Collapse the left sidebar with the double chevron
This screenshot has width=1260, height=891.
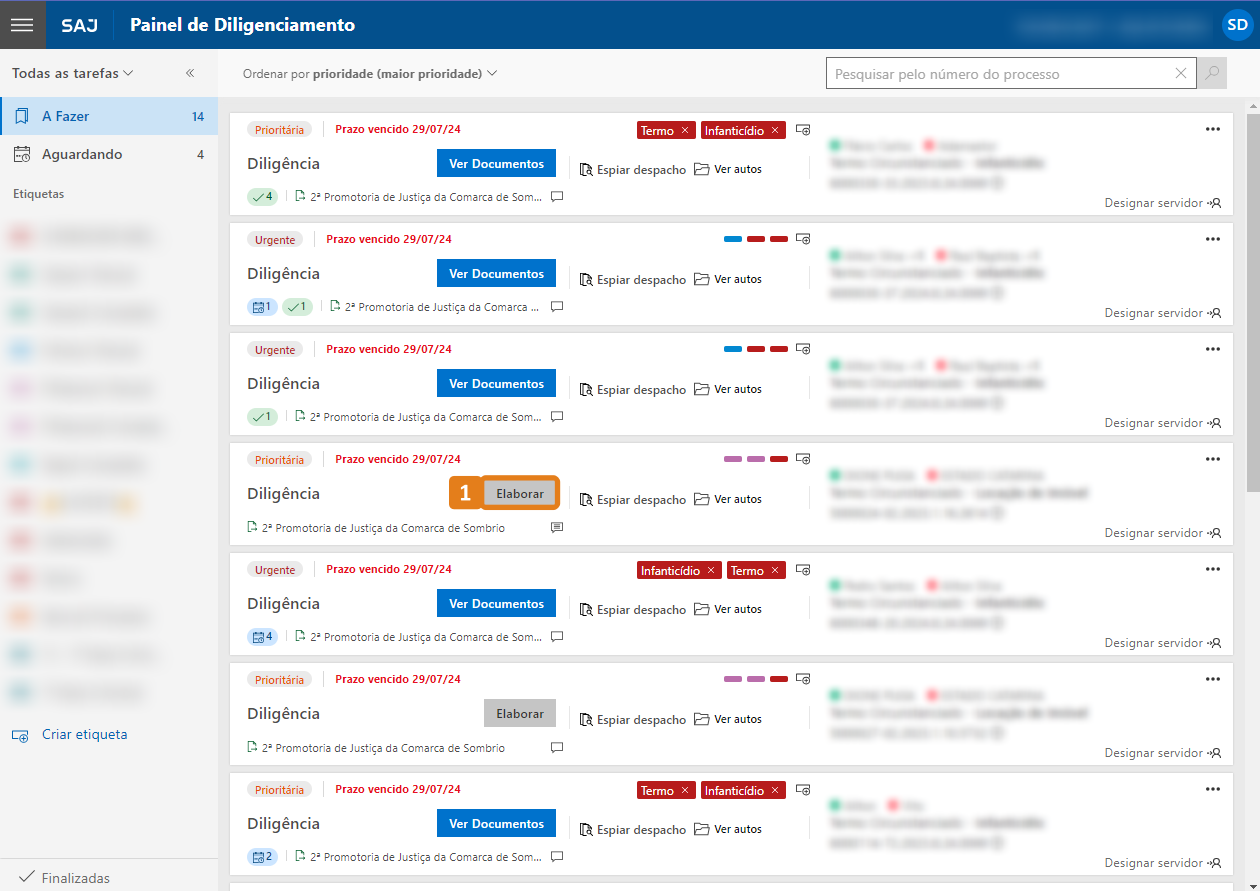(x=190, y=73)
